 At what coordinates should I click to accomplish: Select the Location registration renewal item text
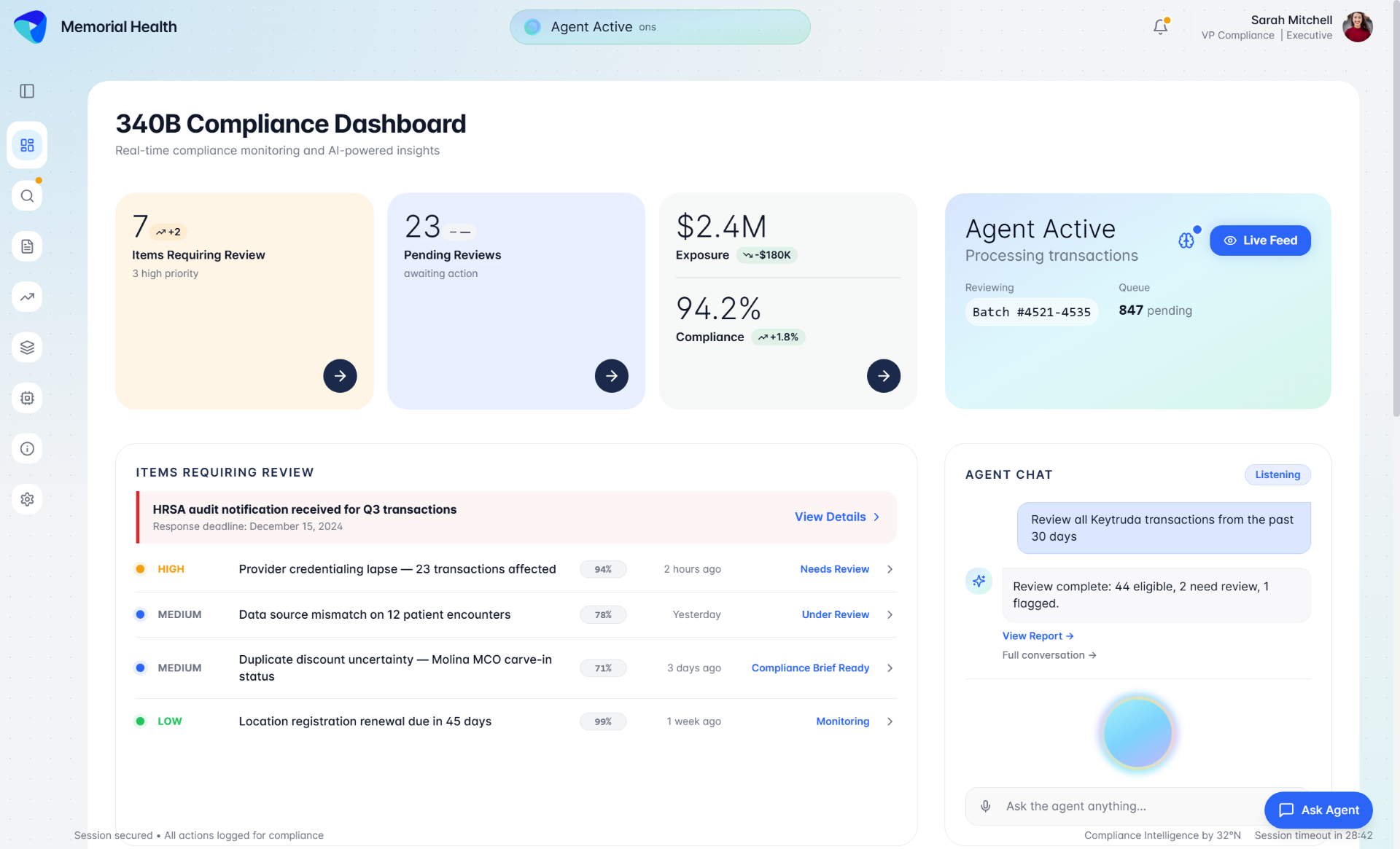365,721
